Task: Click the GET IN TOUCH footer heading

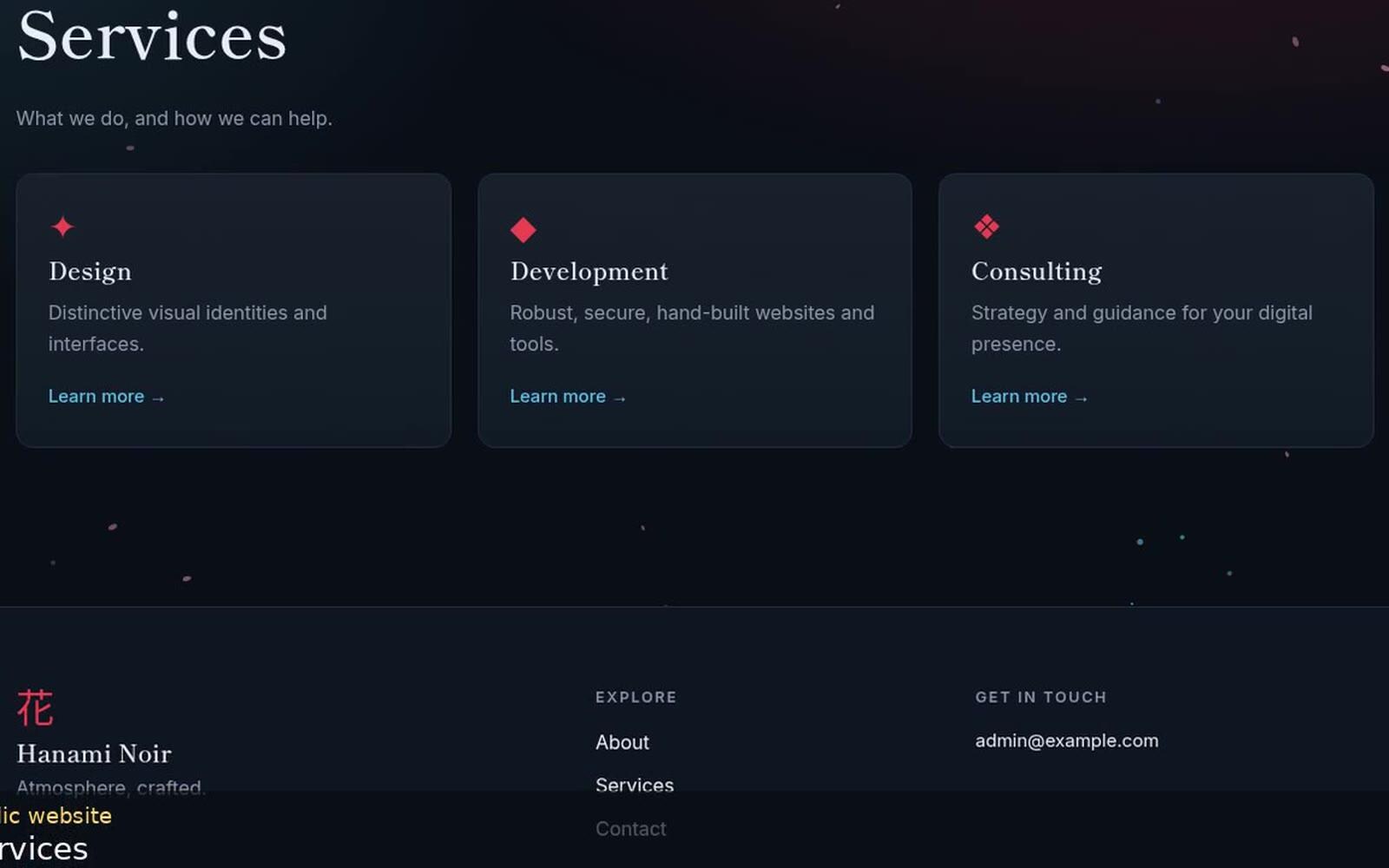Action: (1041, 697)
